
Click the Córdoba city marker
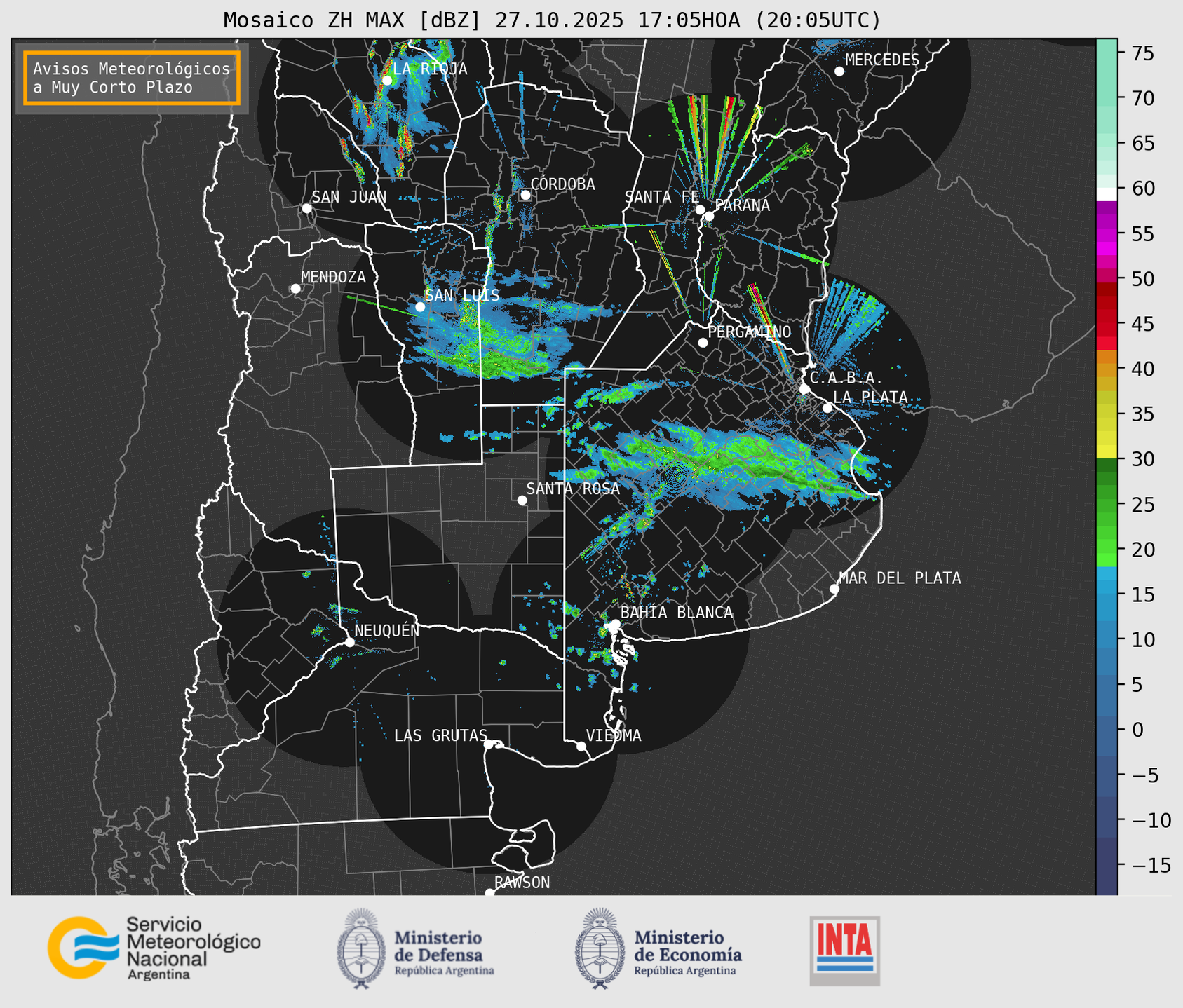click(x=525, y=195)
